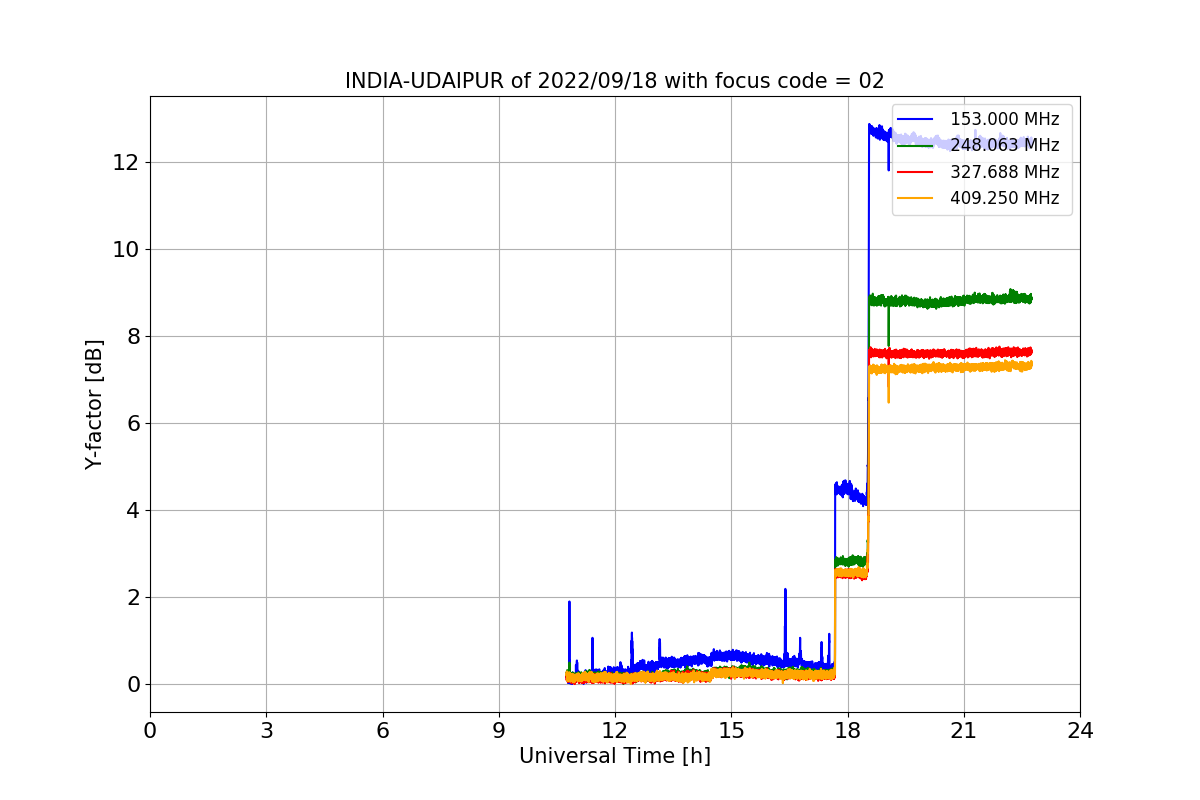The image size is (1200, 800).
Task: Click x-axis tick label '21'
Action: click(x=964, y=730)
